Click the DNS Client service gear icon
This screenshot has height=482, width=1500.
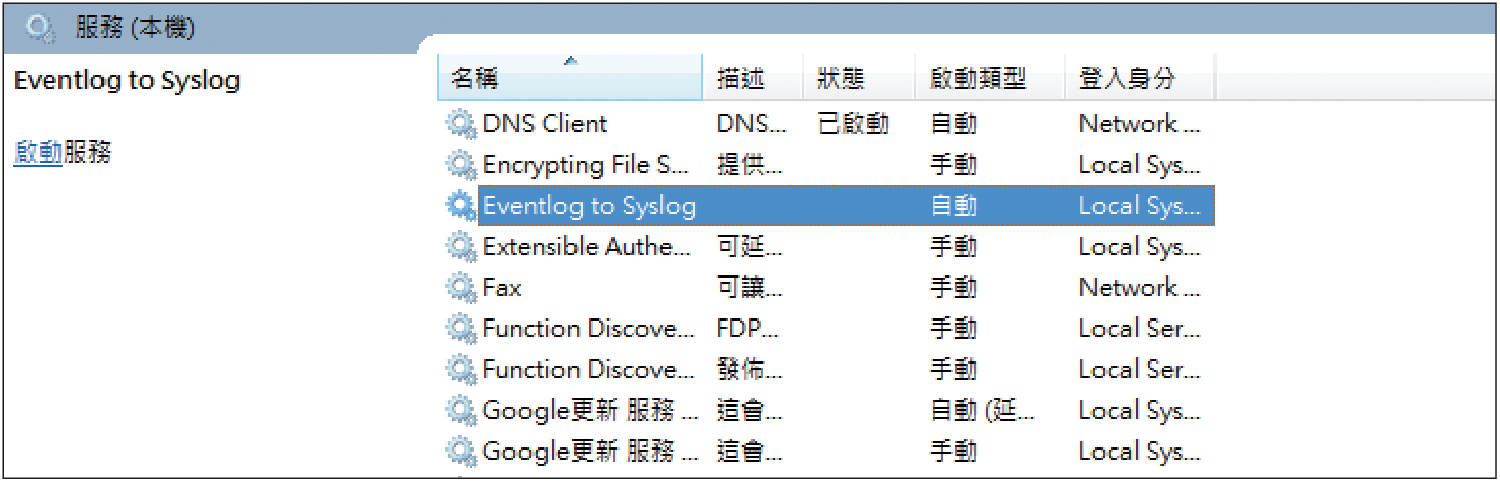(x=460, y=124)
